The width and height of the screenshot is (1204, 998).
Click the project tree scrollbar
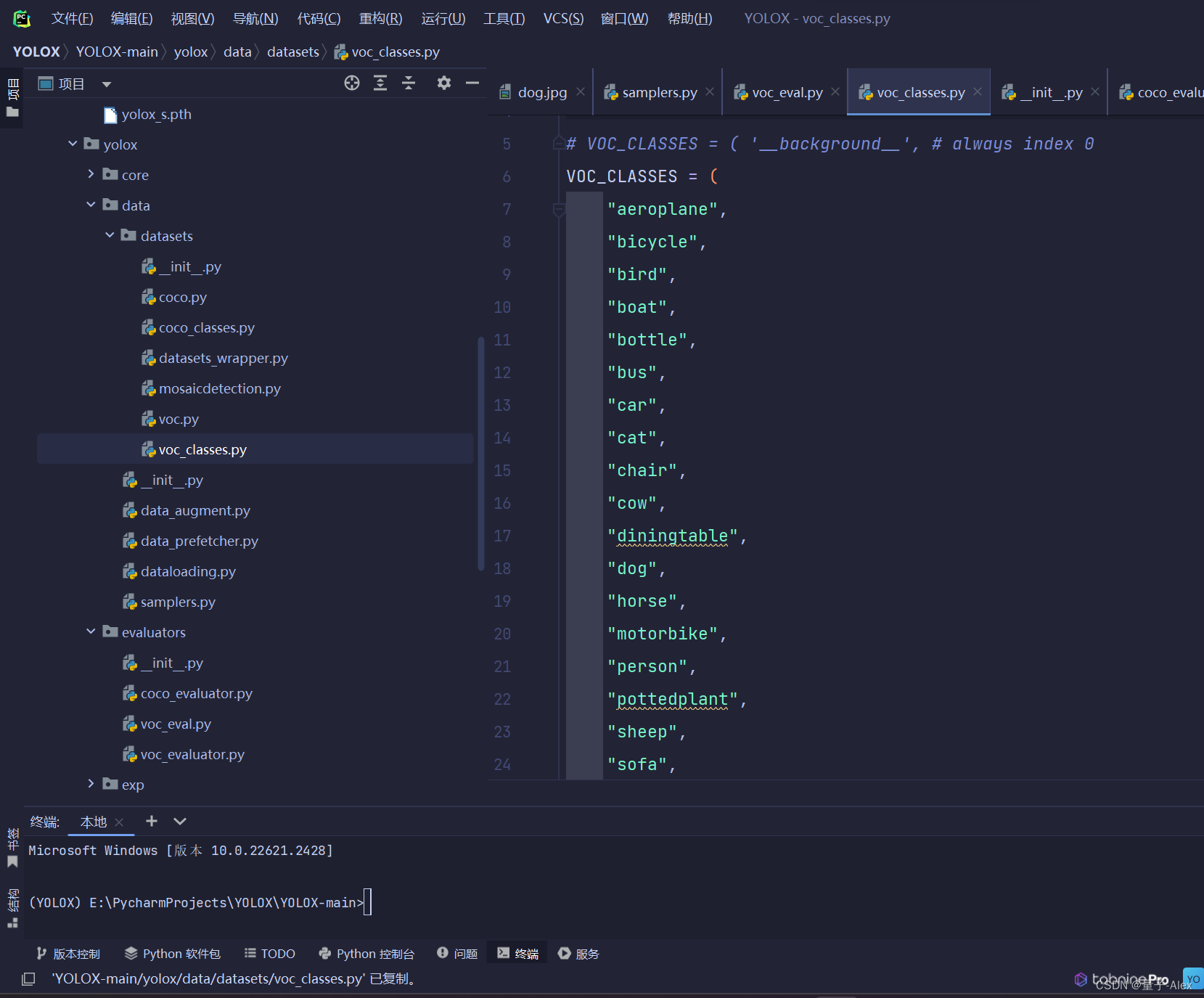point(480,454)
